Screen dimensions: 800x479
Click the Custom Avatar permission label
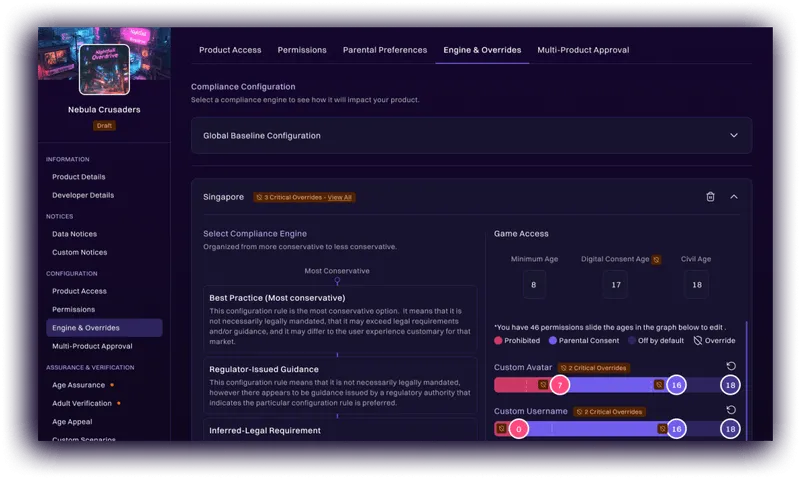(x=523, y=367)
